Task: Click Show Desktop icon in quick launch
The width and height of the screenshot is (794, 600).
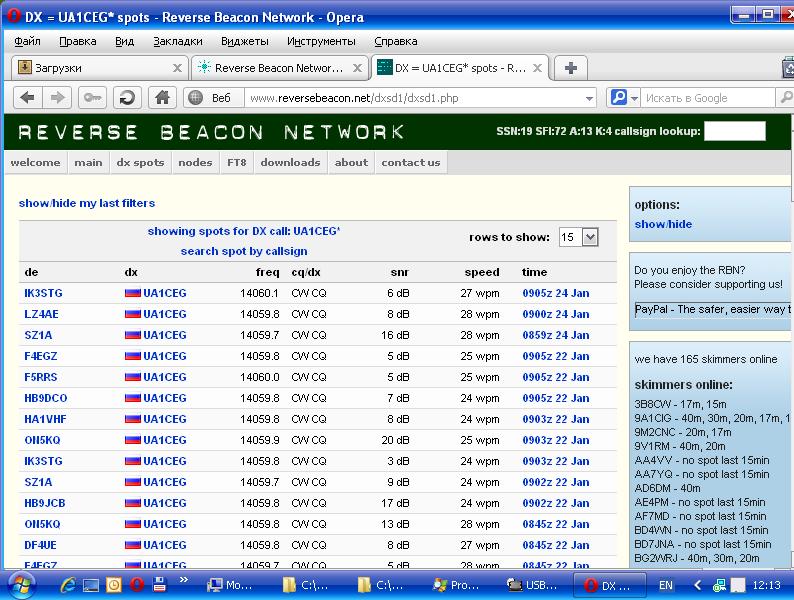Action: (x=91, y=585)
